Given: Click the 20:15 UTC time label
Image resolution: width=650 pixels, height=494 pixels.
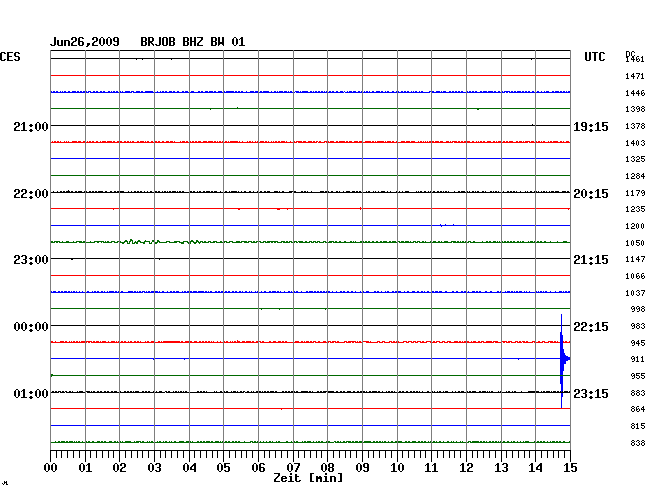Looking at the screenshot, I should (591, 194).
